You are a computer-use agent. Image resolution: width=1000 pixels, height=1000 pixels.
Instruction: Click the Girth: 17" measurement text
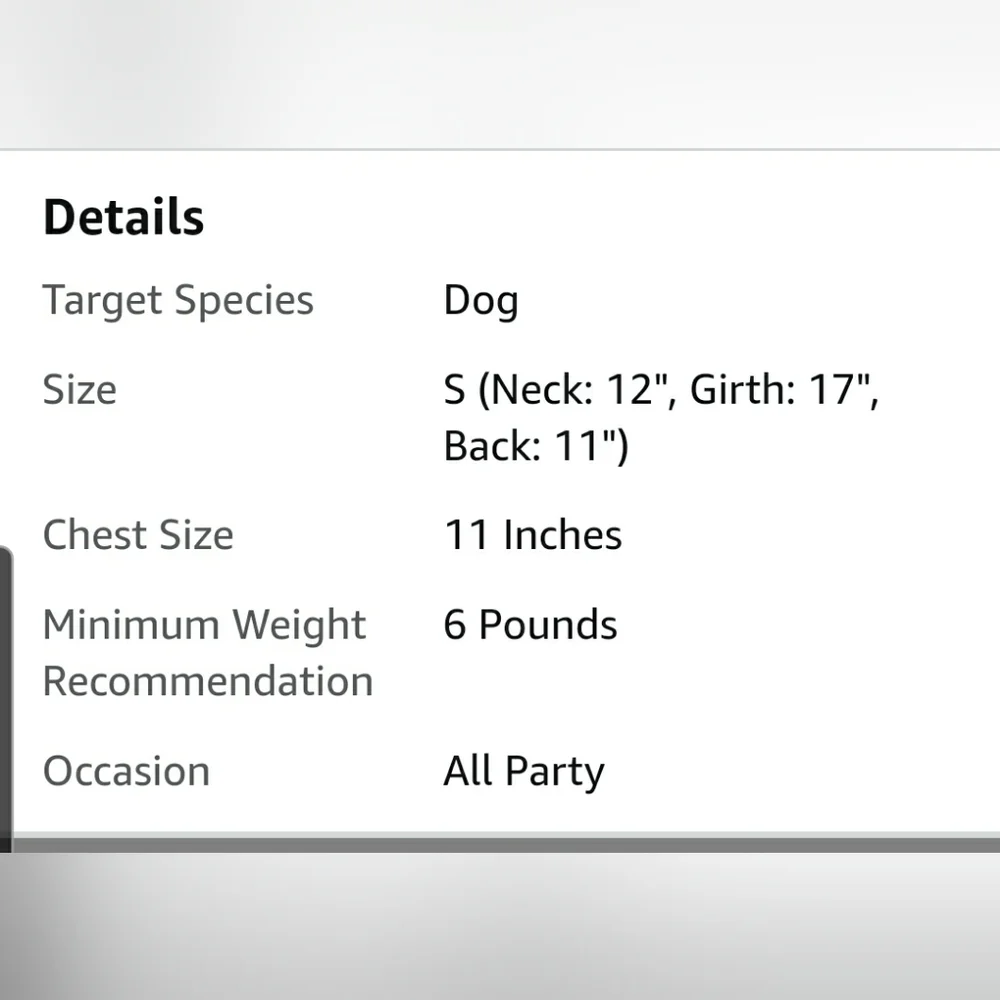(781, 389)
